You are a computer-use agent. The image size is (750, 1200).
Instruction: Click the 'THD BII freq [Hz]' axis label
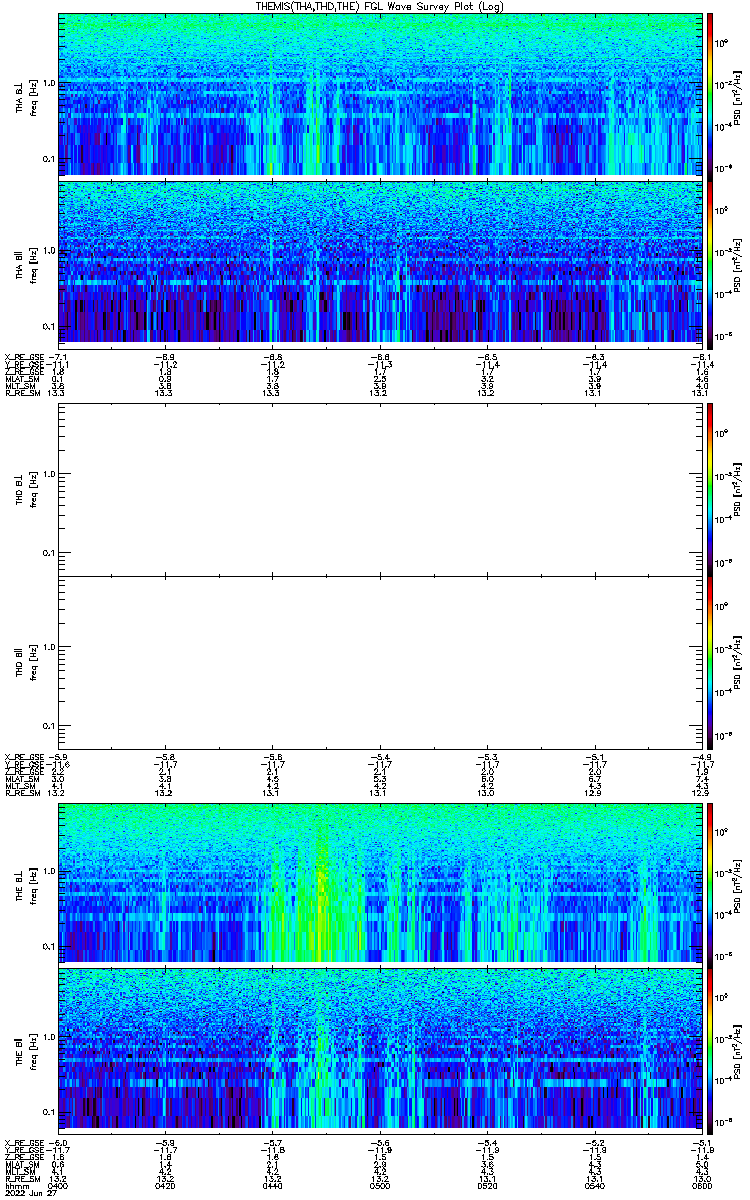click(x=25, y=662)
